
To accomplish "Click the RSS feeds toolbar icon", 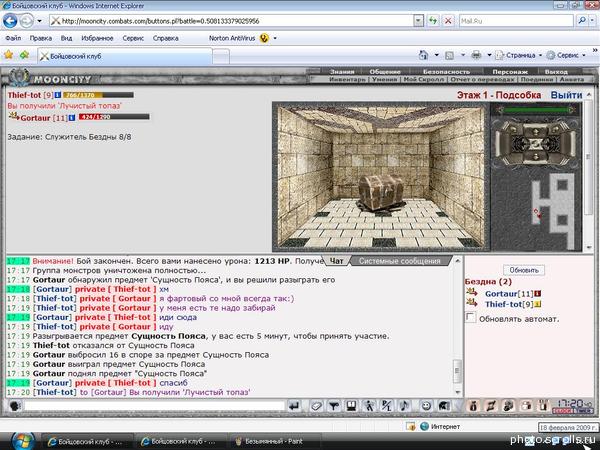I will pos(450,55).
